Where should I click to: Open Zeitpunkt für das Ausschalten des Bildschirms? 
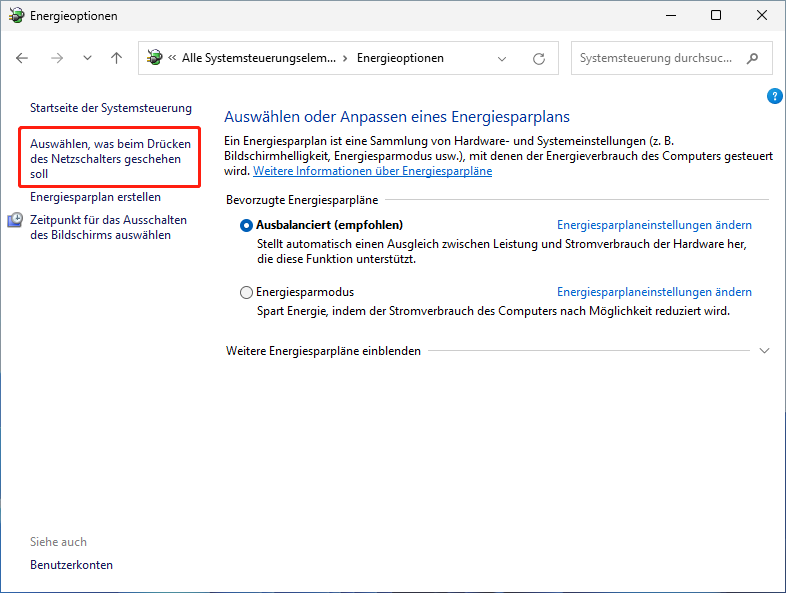[x=108, y=228]
